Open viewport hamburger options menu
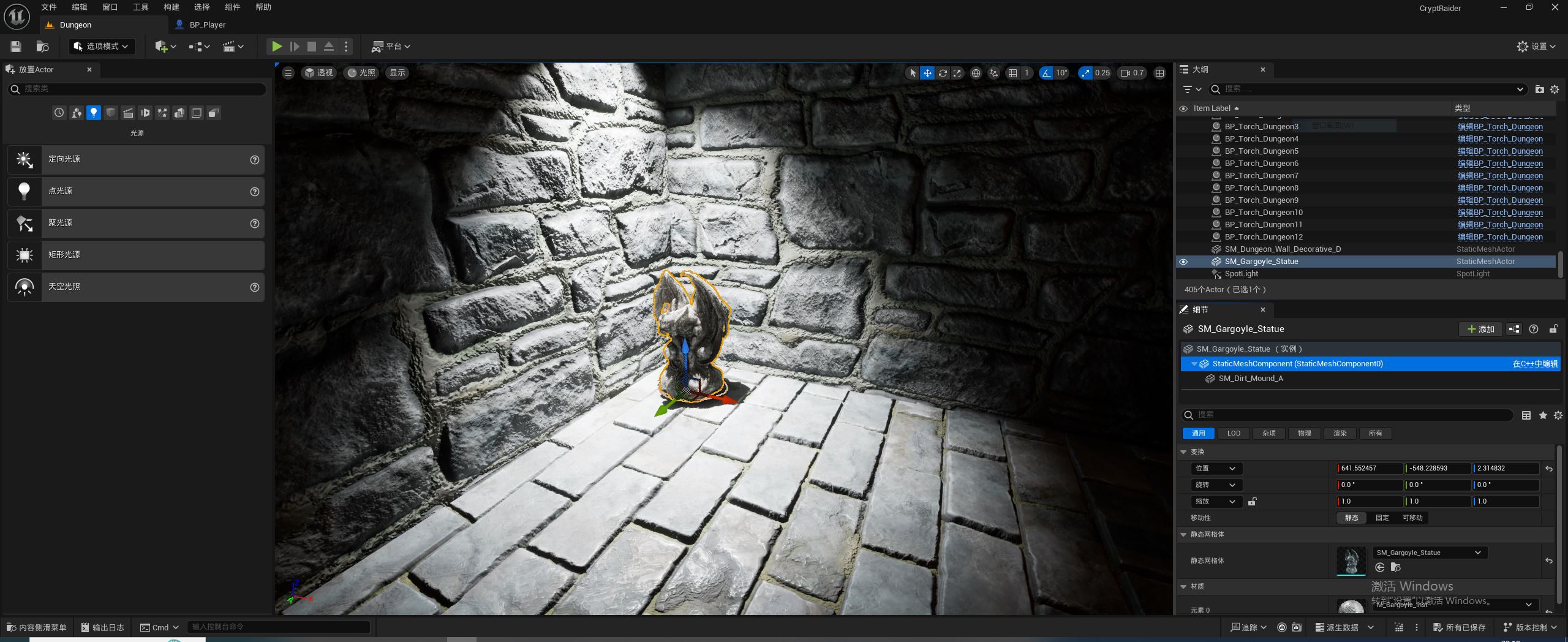Screen dimensions: 1568x642 (x=288, y=73)
